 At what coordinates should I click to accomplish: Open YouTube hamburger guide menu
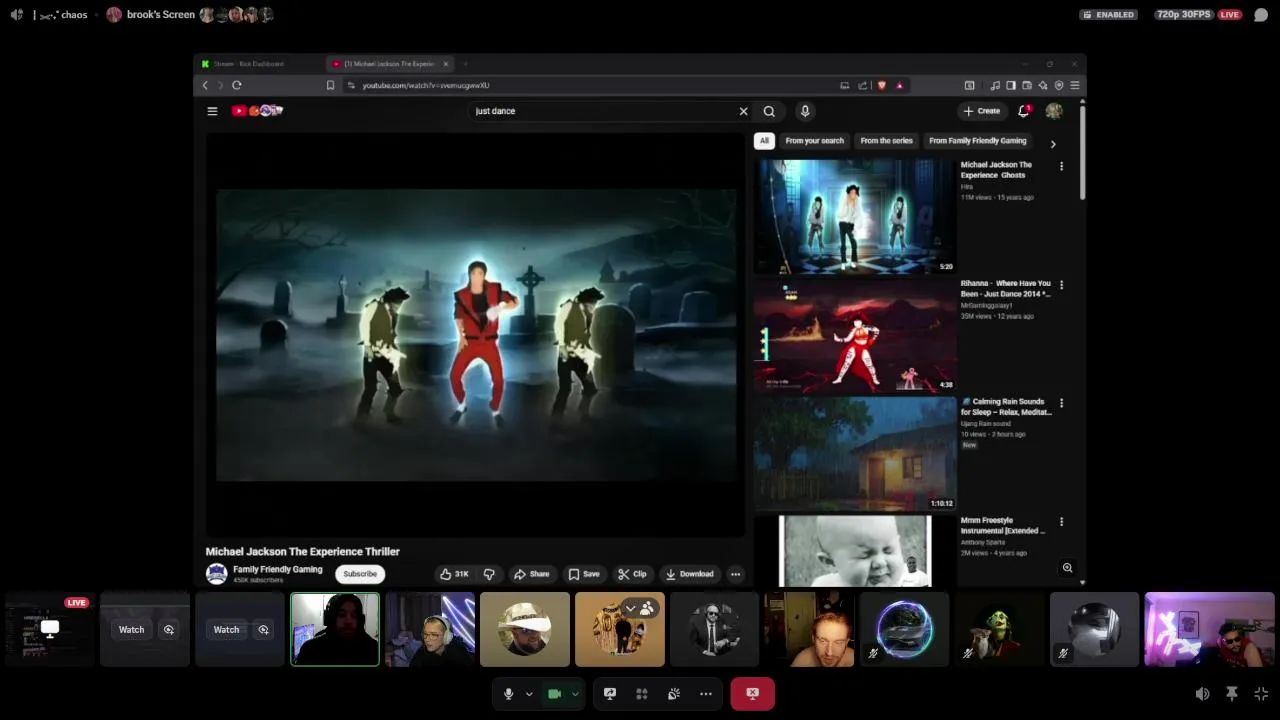[212, 111]
